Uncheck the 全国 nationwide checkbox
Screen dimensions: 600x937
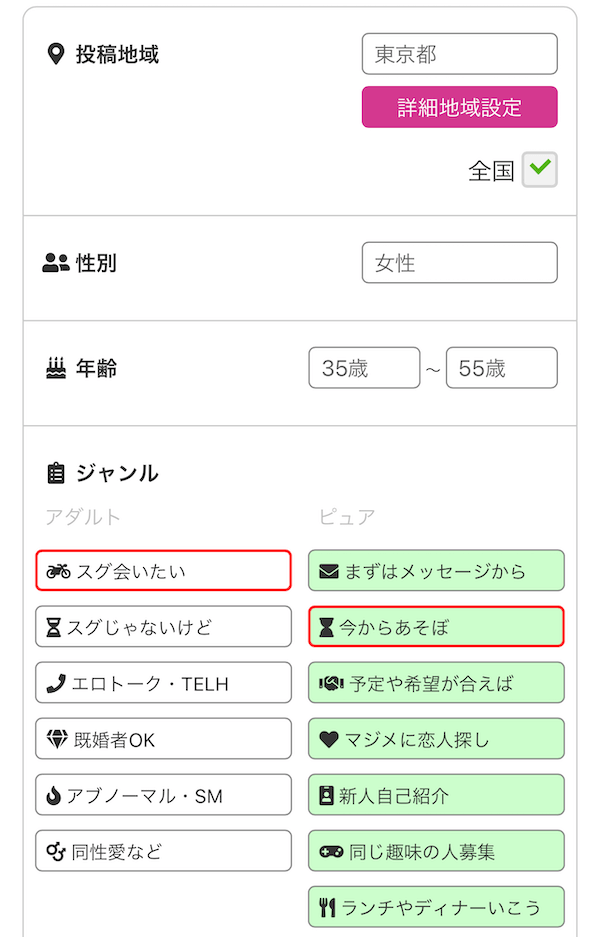[x=539, y=170]
